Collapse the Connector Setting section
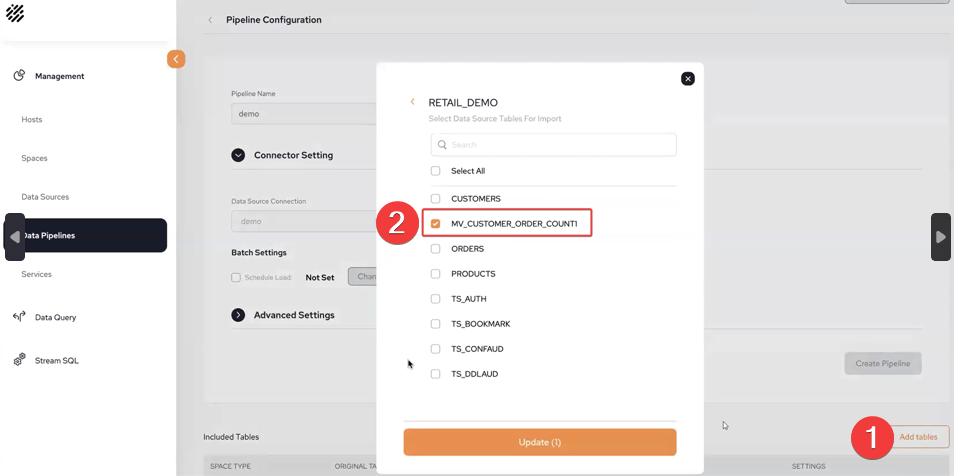This screenshot has height=476, width=954. [x=238, y=155]
